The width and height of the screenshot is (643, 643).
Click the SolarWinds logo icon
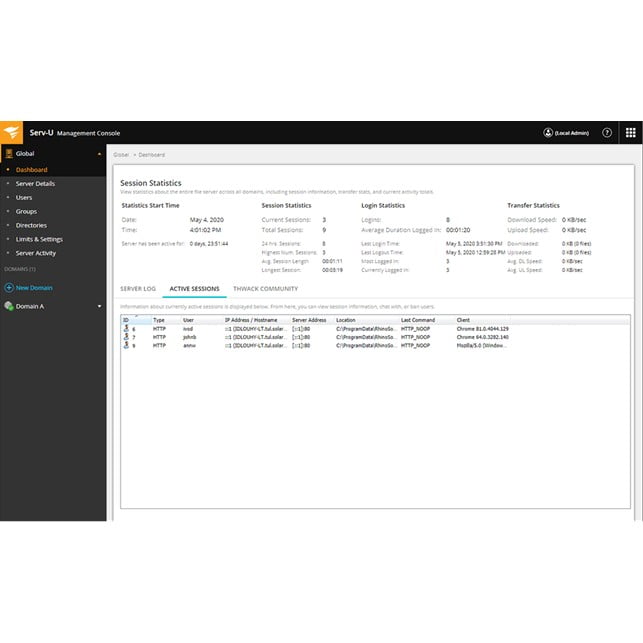click(x=13, y=132)
